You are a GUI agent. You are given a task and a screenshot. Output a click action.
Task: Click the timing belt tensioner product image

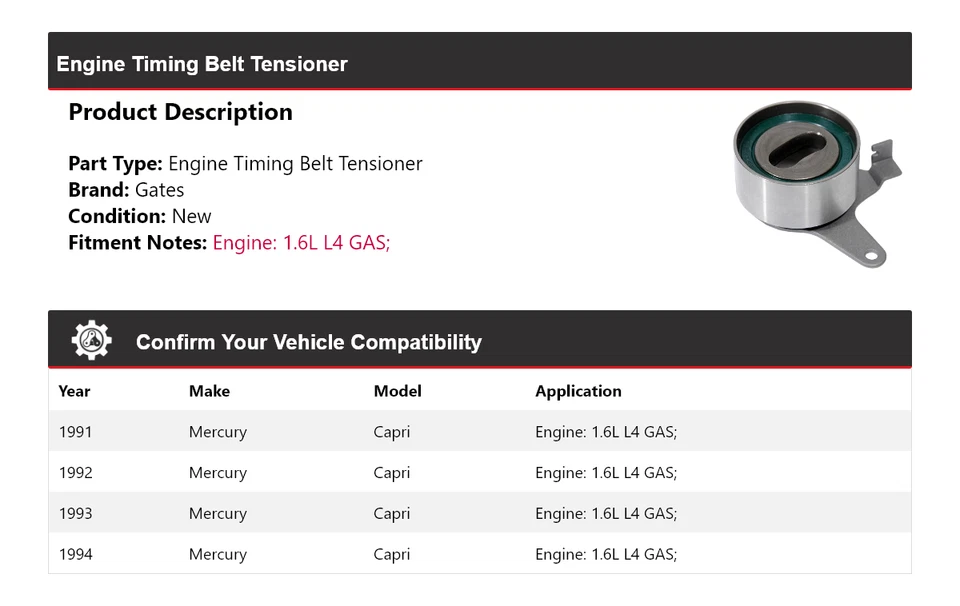(816, 183)
